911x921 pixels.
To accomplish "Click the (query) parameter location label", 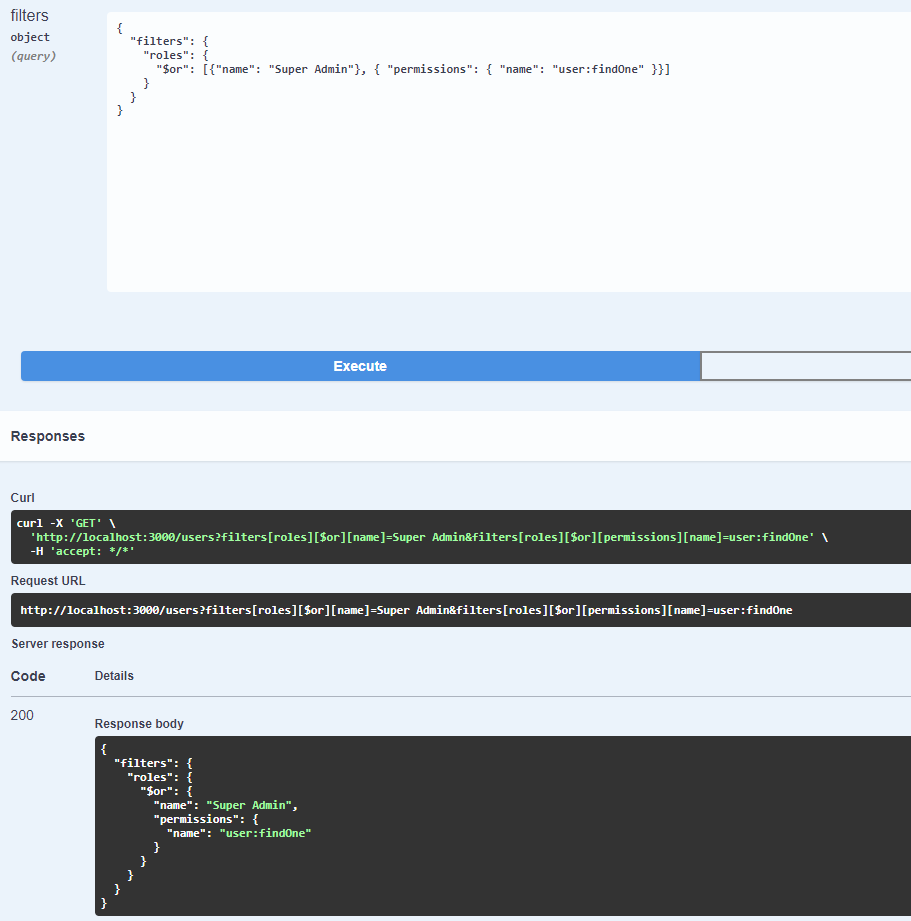I will tap(33, 56).
